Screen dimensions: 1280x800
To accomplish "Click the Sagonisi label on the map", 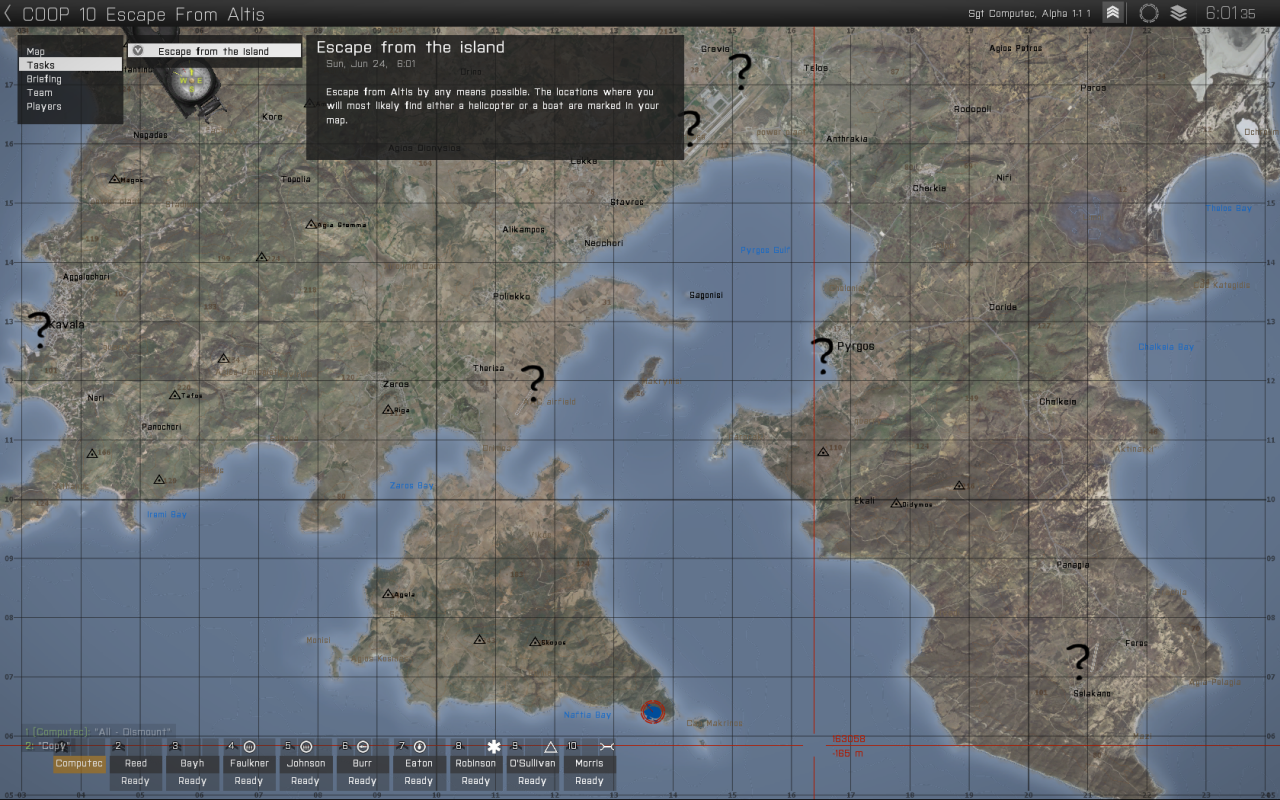I will tap(706, 295).
